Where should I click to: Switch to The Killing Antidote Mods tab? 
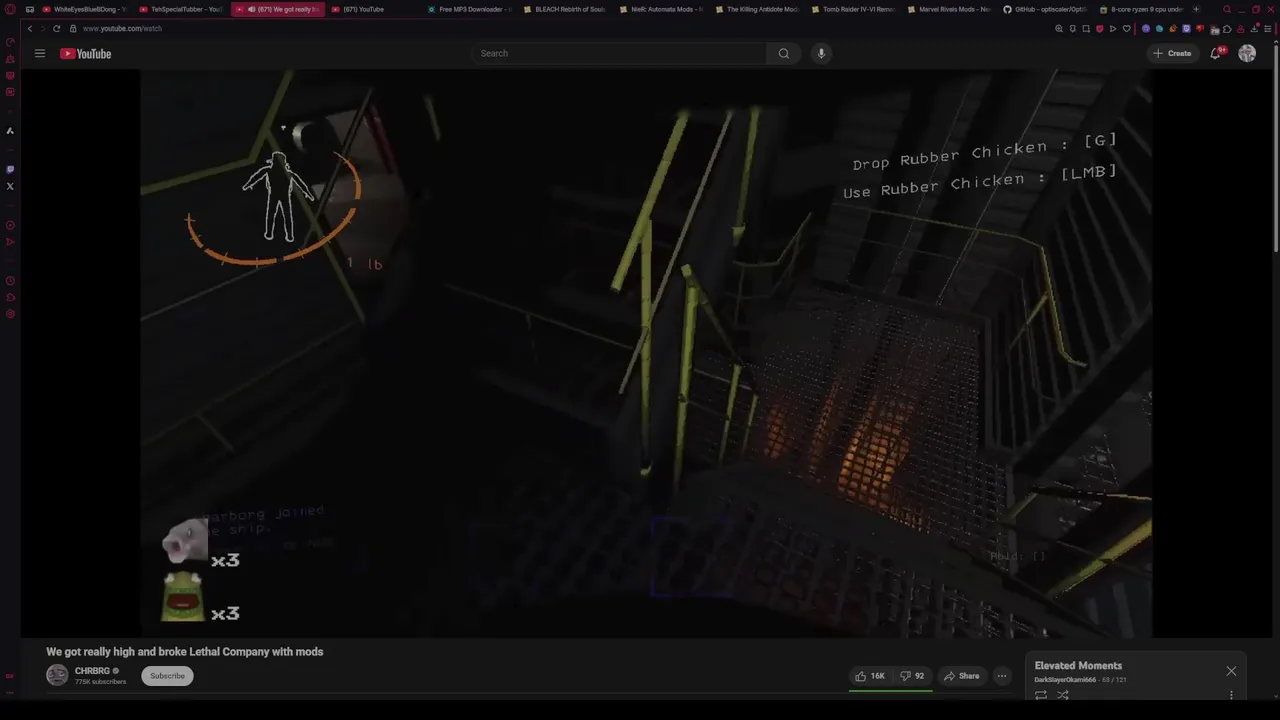point(756,9)
